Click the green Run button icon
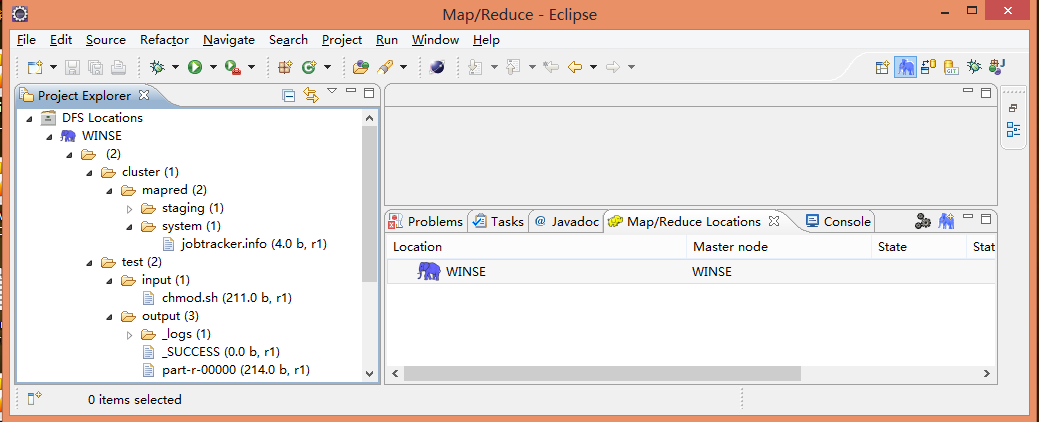 coord(195,67)
